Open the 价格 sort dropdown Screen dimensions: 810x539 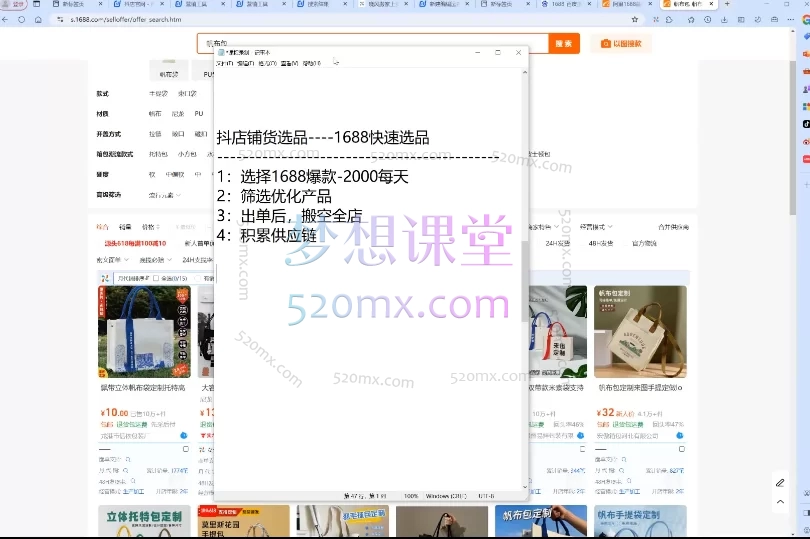pyautogui.click(x=150, y=227)
